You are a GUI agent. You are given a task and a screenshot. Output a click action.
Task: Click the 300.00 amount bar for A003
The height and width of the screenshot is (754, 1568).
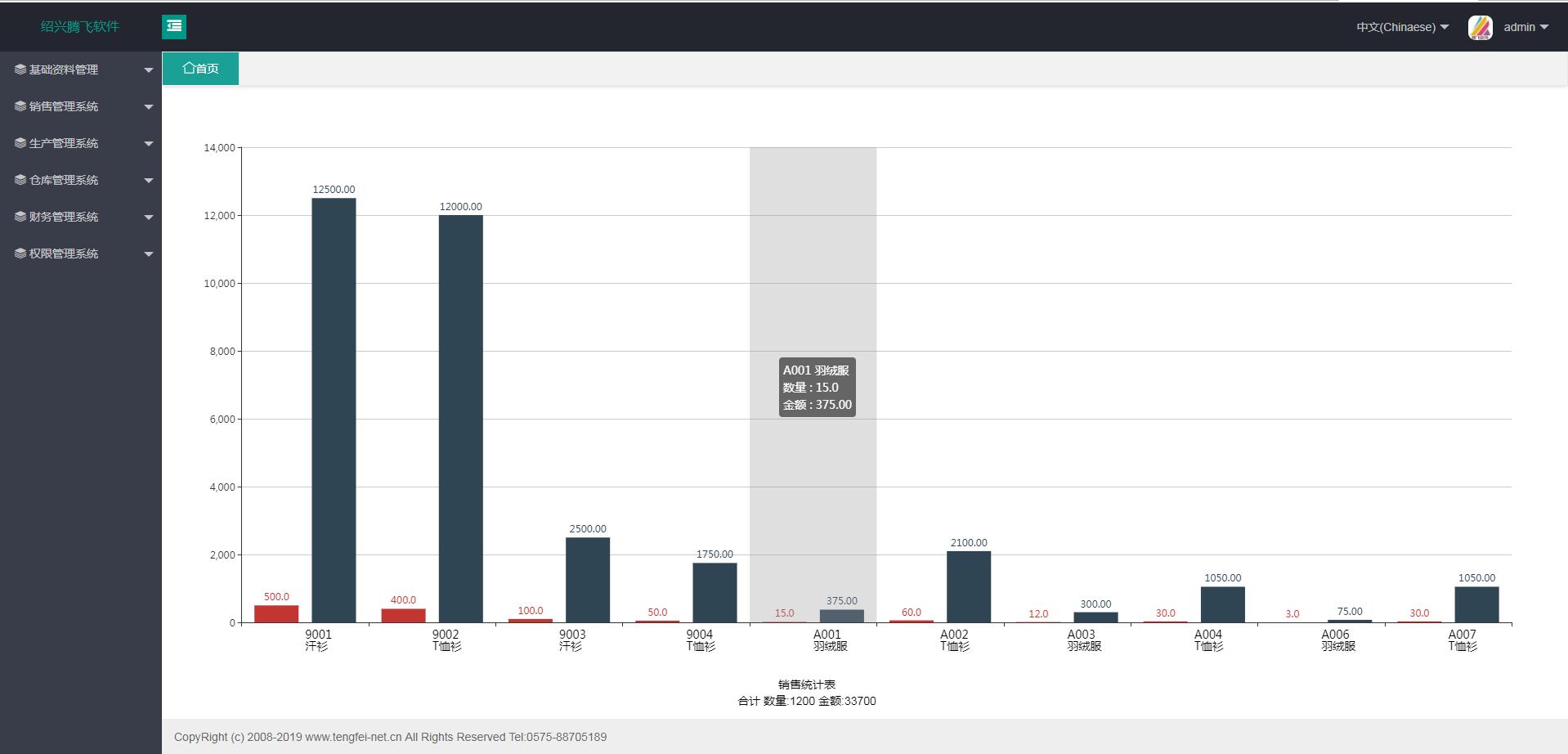point(1095,617)
